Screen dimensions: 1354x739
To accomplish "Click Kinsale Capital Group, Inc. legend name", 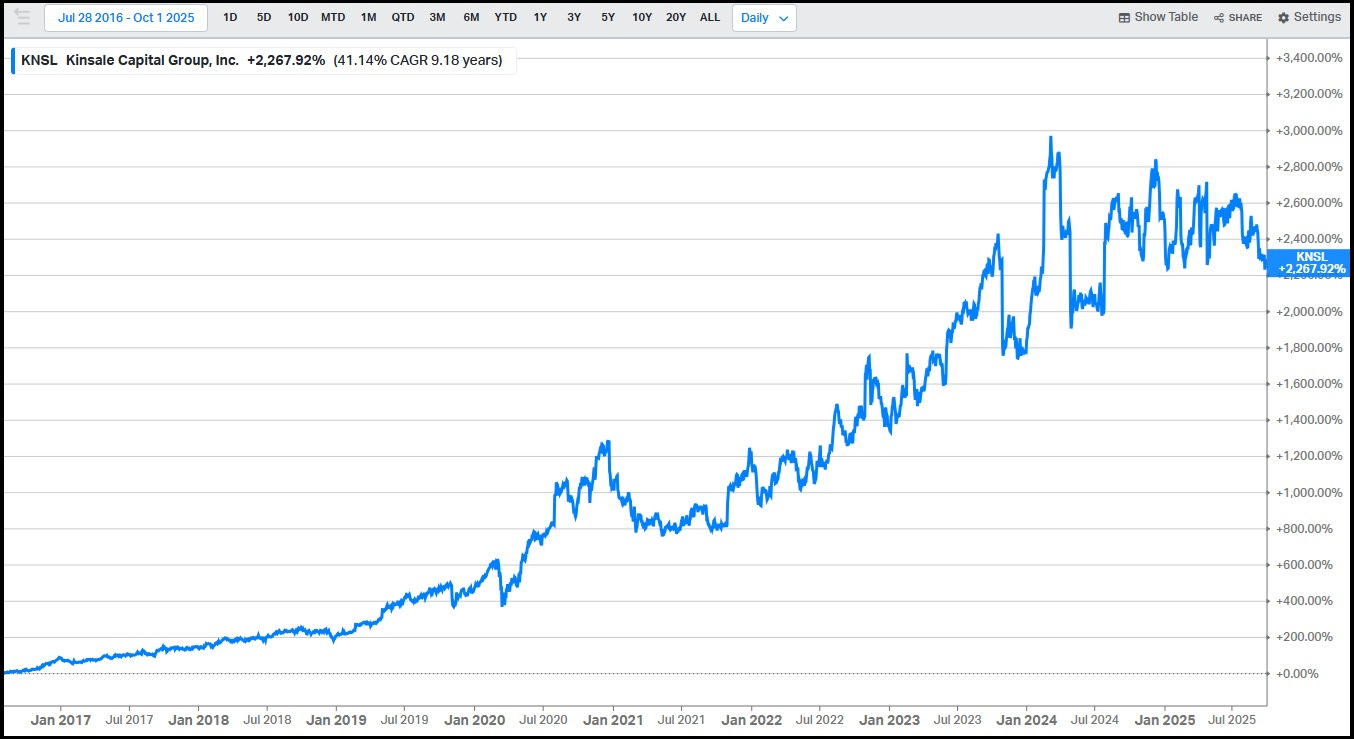I will (x=152, y=60).
